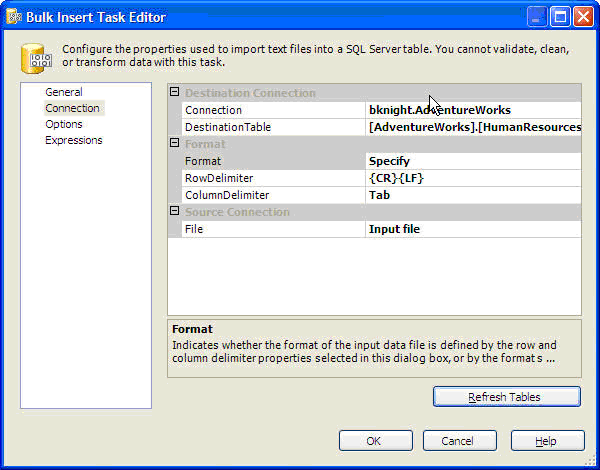The image size is (600, 470).
Task: Collapse the Destination Connection section
Action: (175, 93)
